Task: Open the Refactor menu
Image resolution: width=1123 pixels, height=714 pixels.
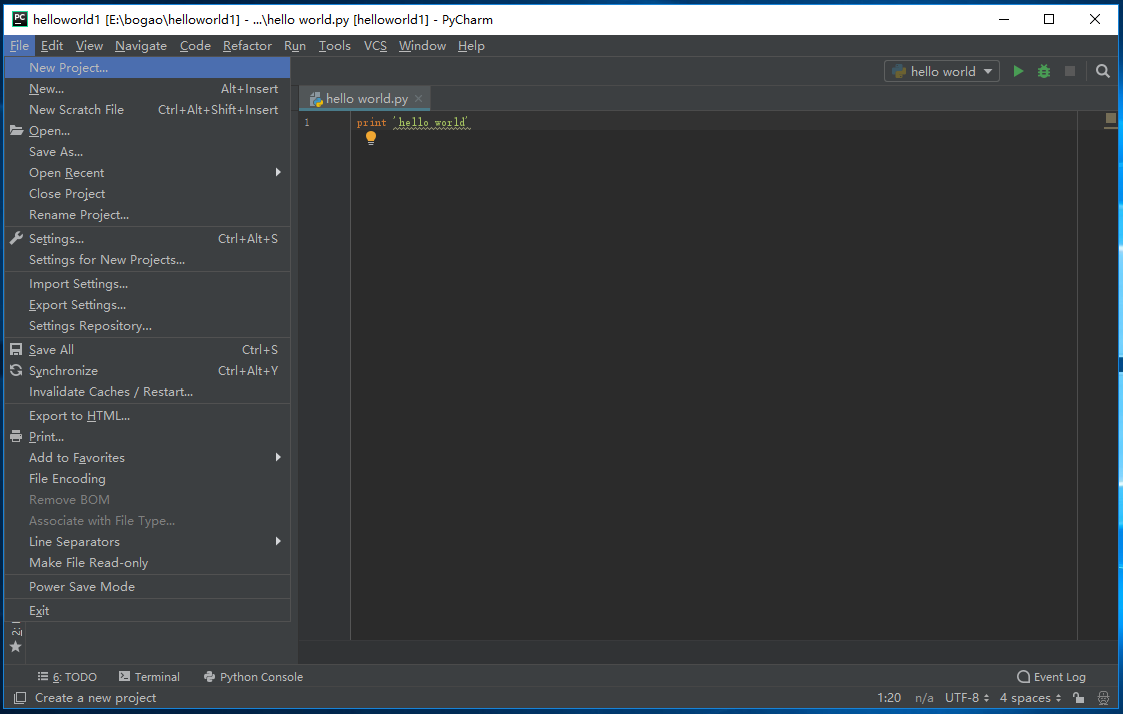Action: pyautogui.click(x=247, y=46)
